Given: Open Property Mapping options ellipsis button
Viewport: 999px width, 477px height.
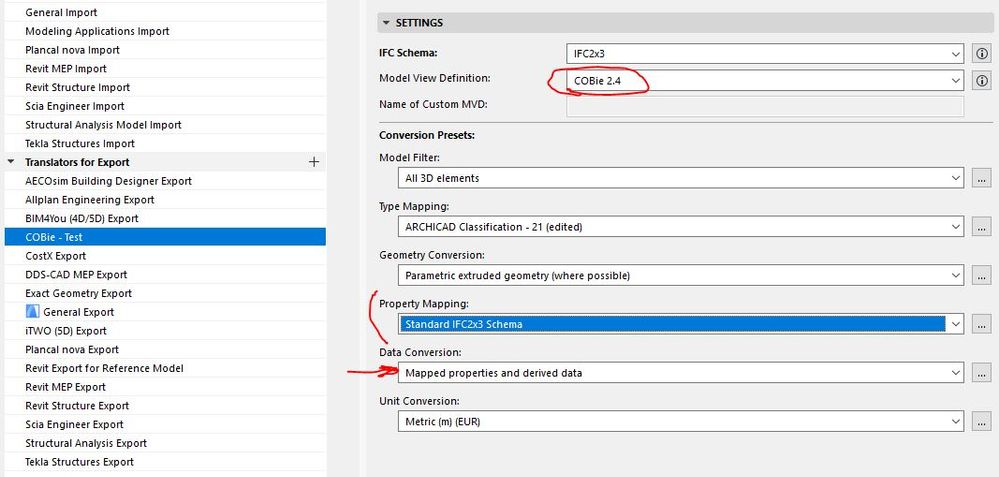Looking at the screenshot, I should (x=982, y=324).
